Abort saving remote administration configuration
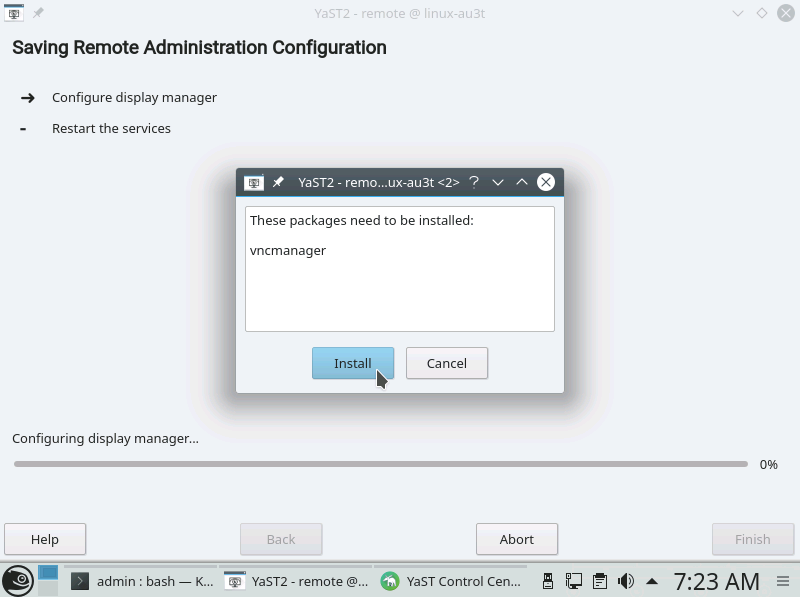The image size is (800, 597). 517,539
